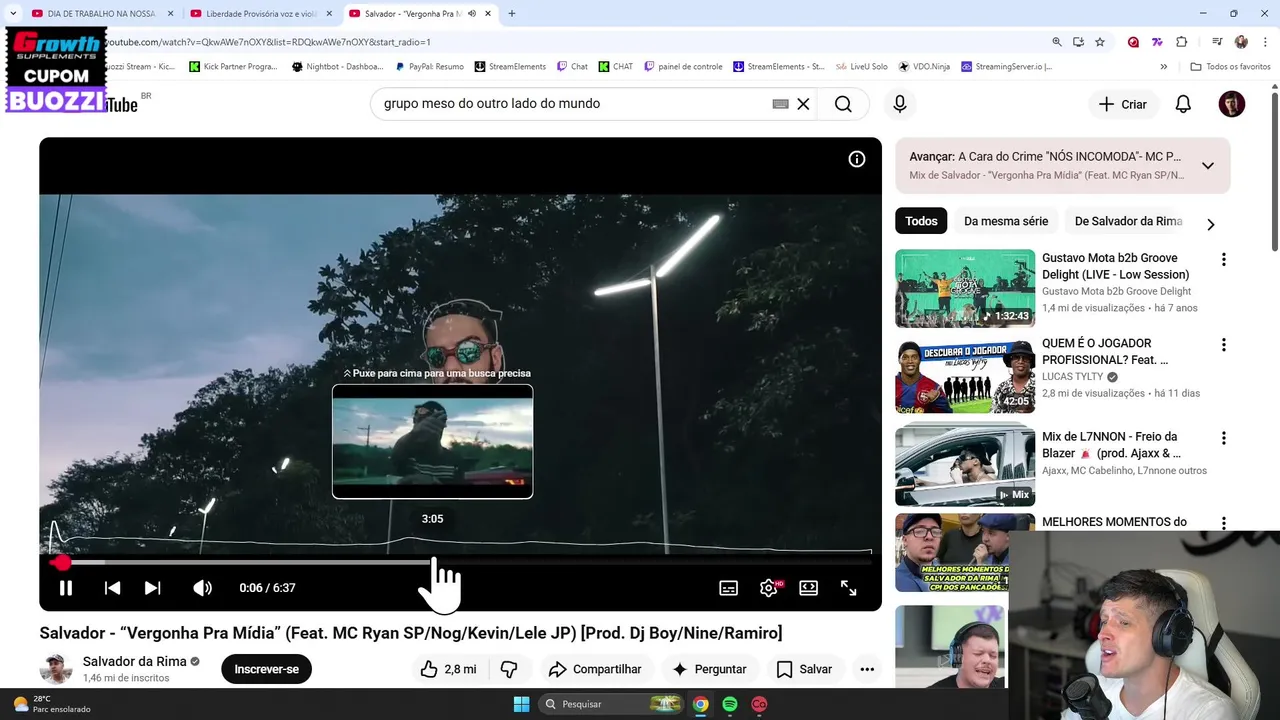Open Windows Start button

click(521, 704)
